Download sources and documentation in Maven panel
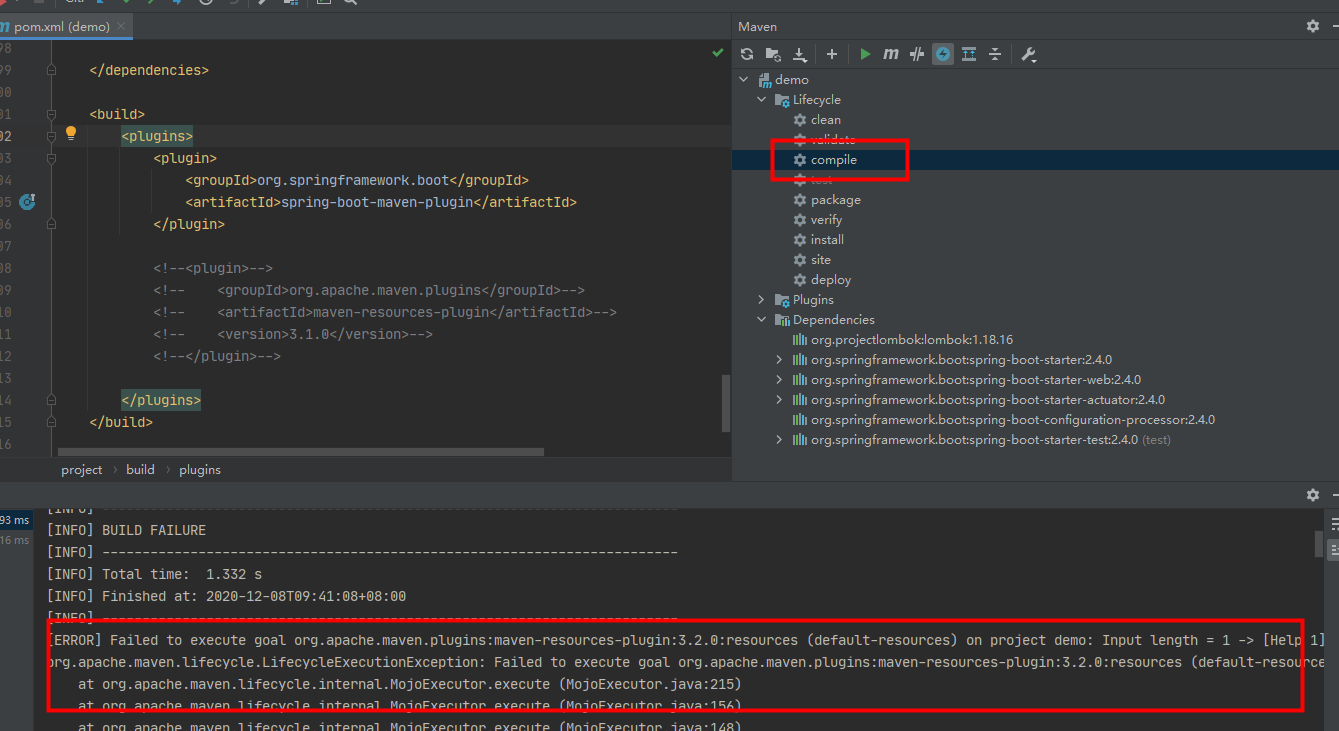Screen dimensions: 1339x731 [x=799, y=53]
